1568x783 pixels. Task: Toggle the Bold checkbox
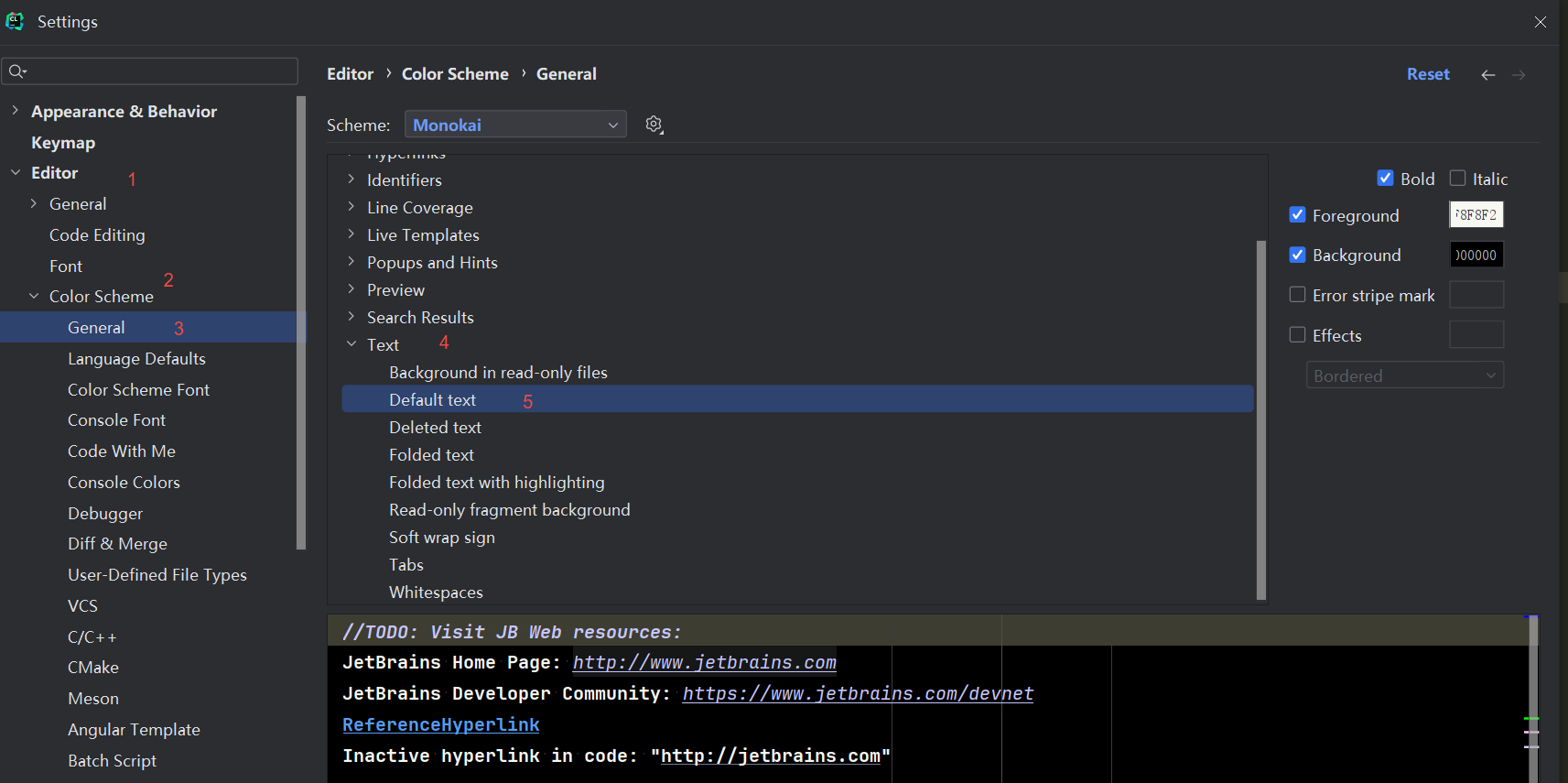click(1385, 179)
